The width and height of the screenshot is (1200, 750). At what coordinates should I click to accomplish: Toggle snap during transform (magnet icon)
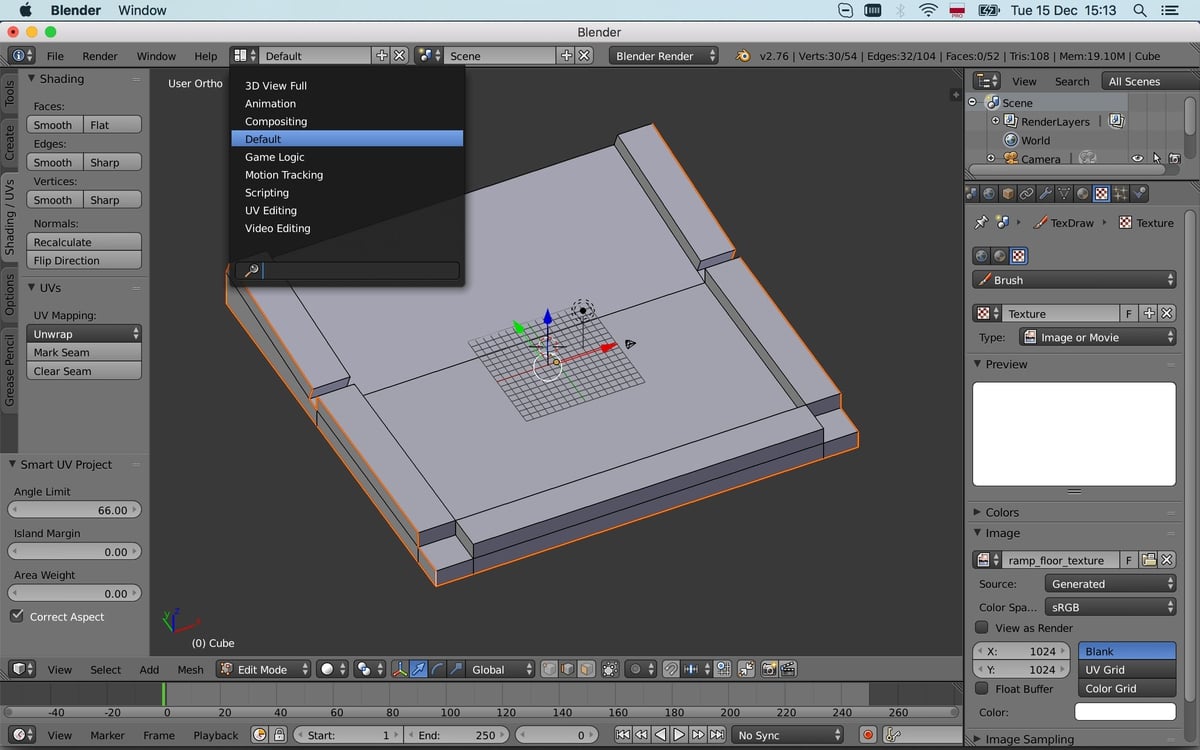pyautogui.click(x=672, y=669)
